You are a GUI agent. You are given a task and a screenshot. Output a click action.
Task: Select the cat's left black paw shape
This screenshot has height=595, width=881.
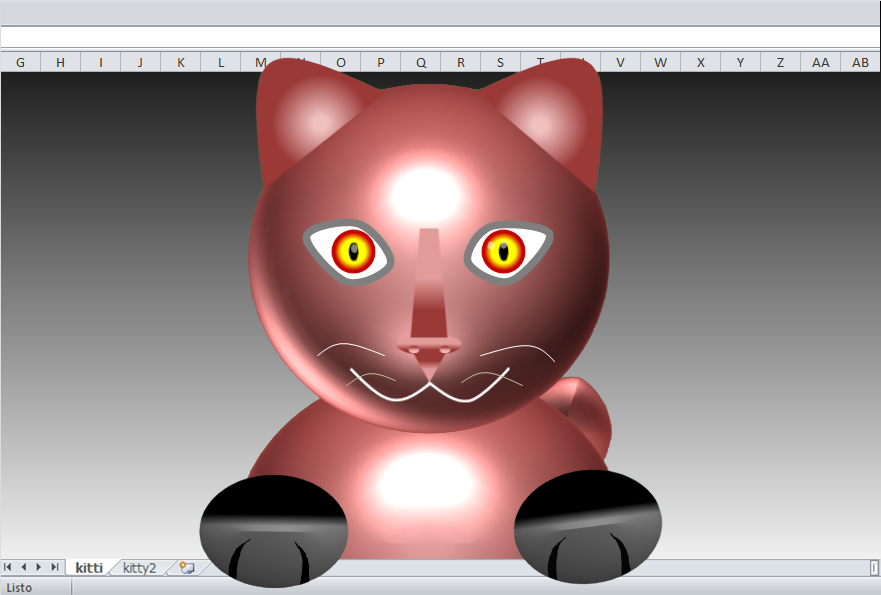click(x=274, y=531)
